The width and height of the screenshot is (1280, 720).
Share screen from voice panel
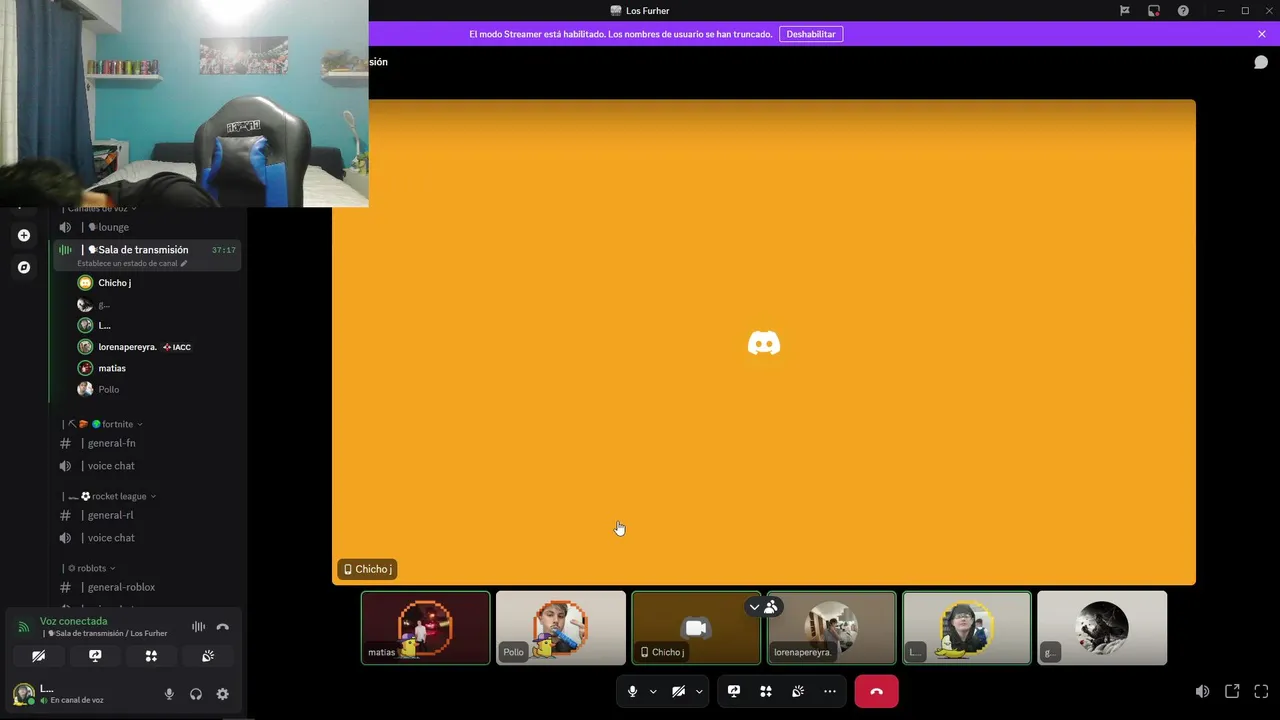(x=95, y=656)
